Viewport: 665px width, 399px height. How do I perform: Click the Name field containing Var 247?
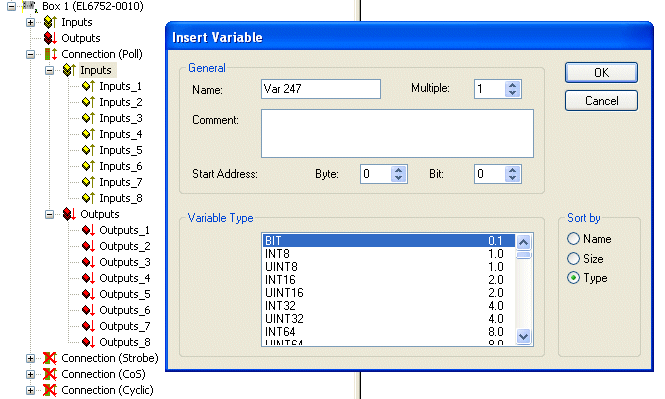point(321,89)
